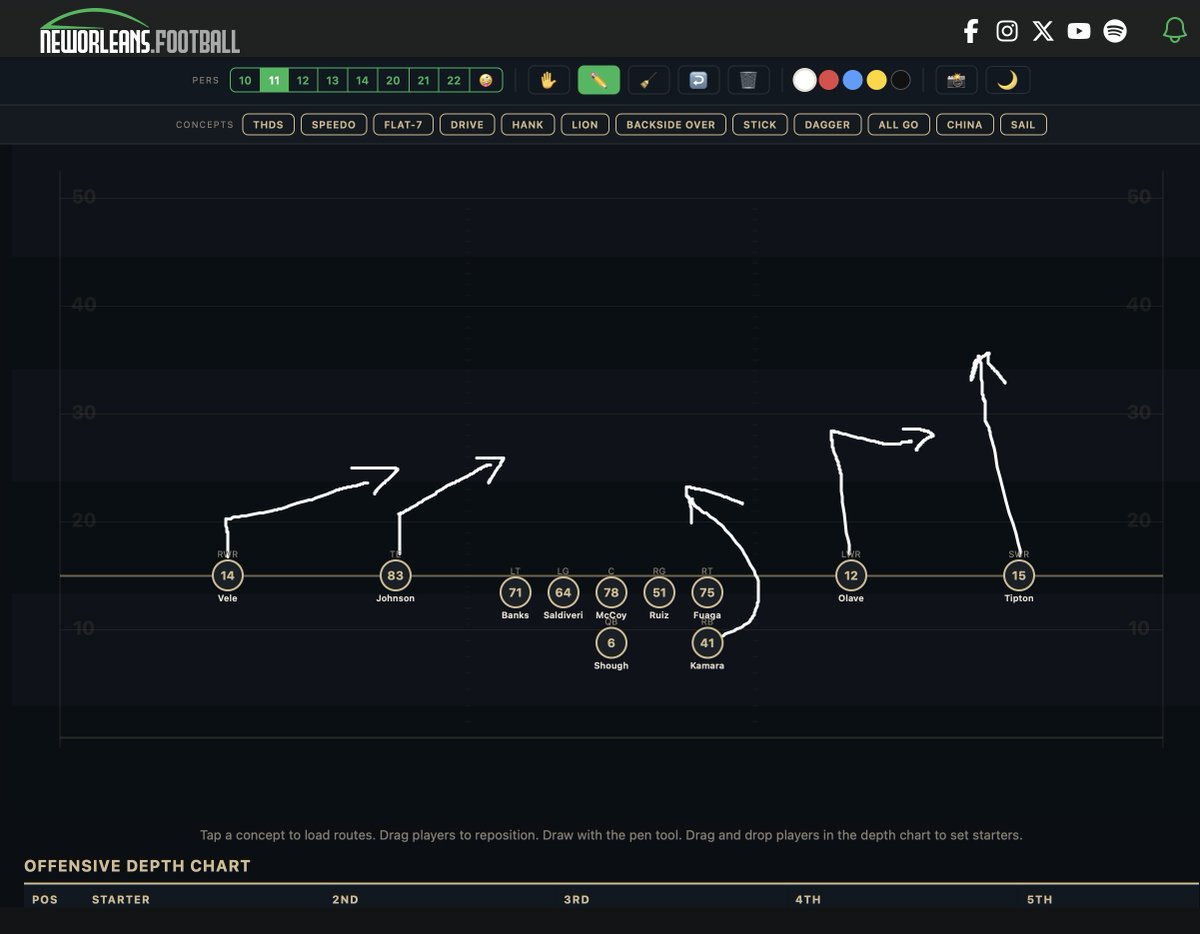
Task: Click the broom icon to clear drawings
Action: tap(648, 80)
